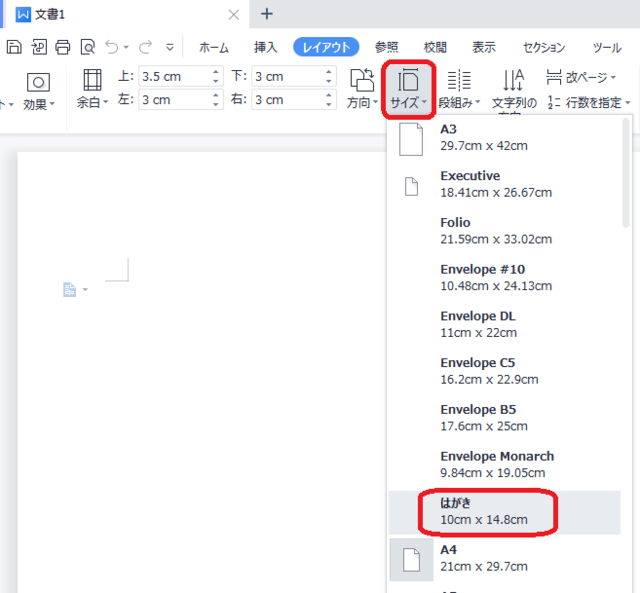Click the 文字列の方向 text direction icon
Image resolution: width=640 pixels, height=593 pixels.
[x=514, y=82]
